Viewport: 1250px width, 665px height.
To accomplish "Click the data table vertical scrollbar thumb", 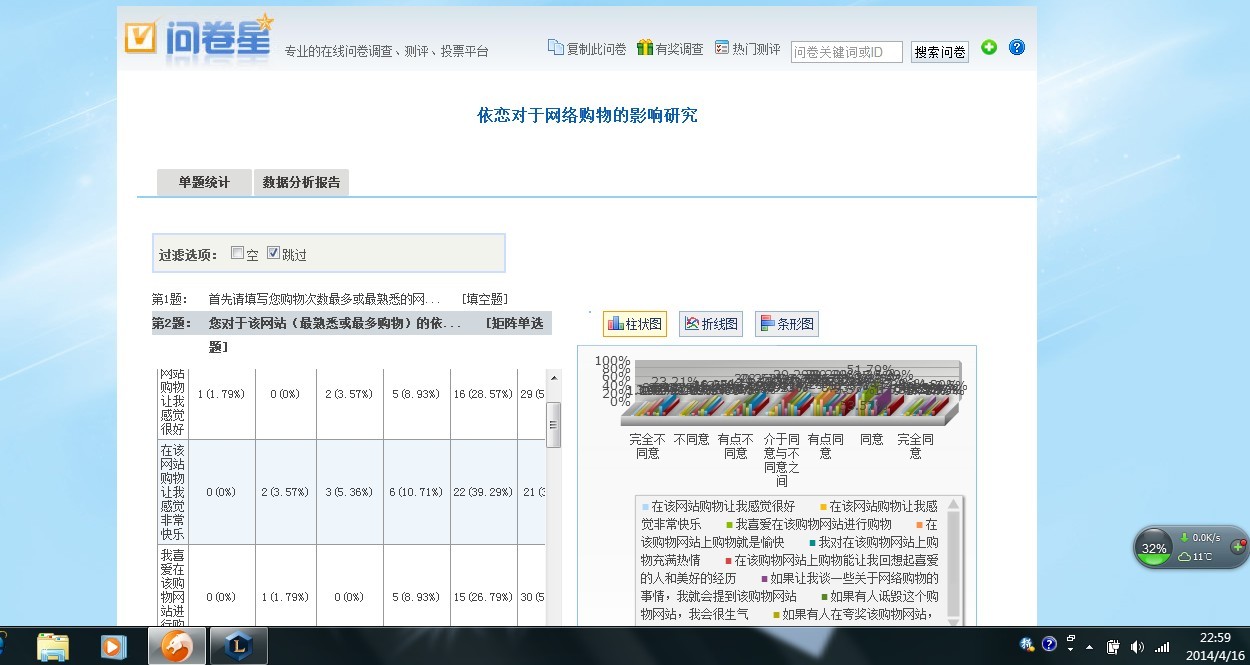I will (x=553, y=424).
